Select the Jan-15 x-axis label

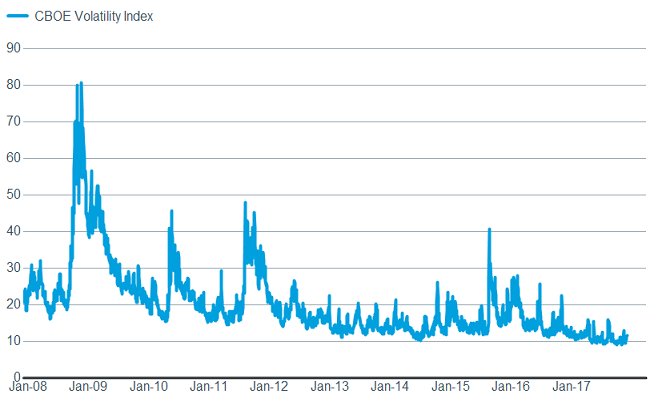(451, 386)
